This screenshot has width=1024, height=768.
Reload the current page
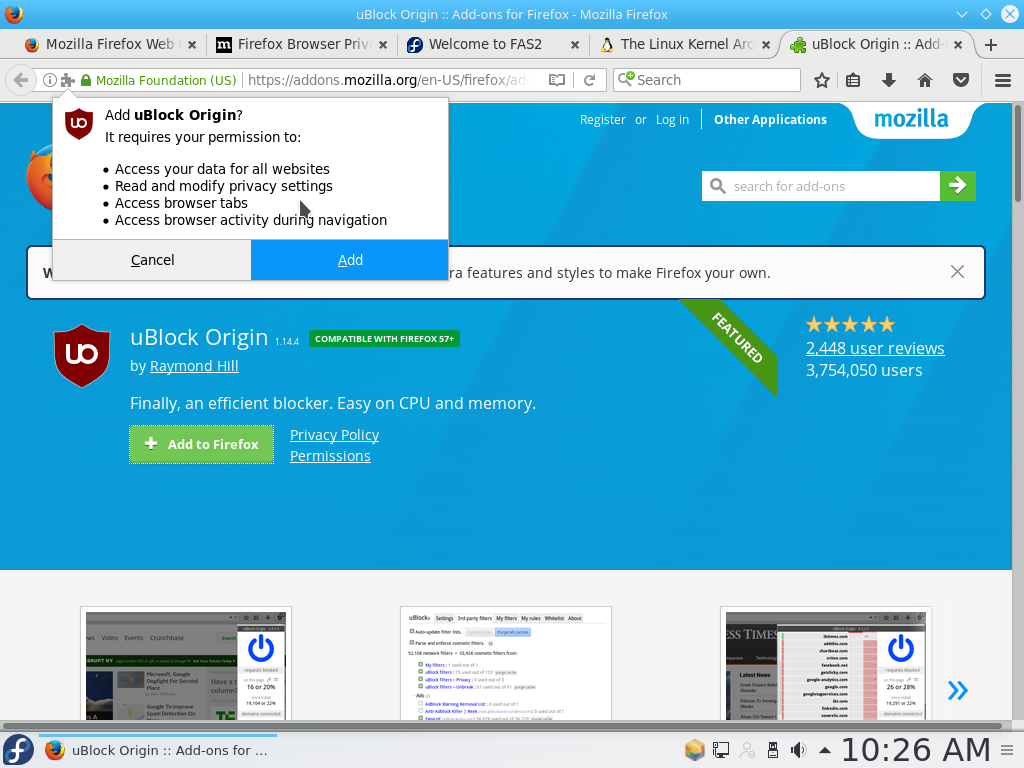589,80
